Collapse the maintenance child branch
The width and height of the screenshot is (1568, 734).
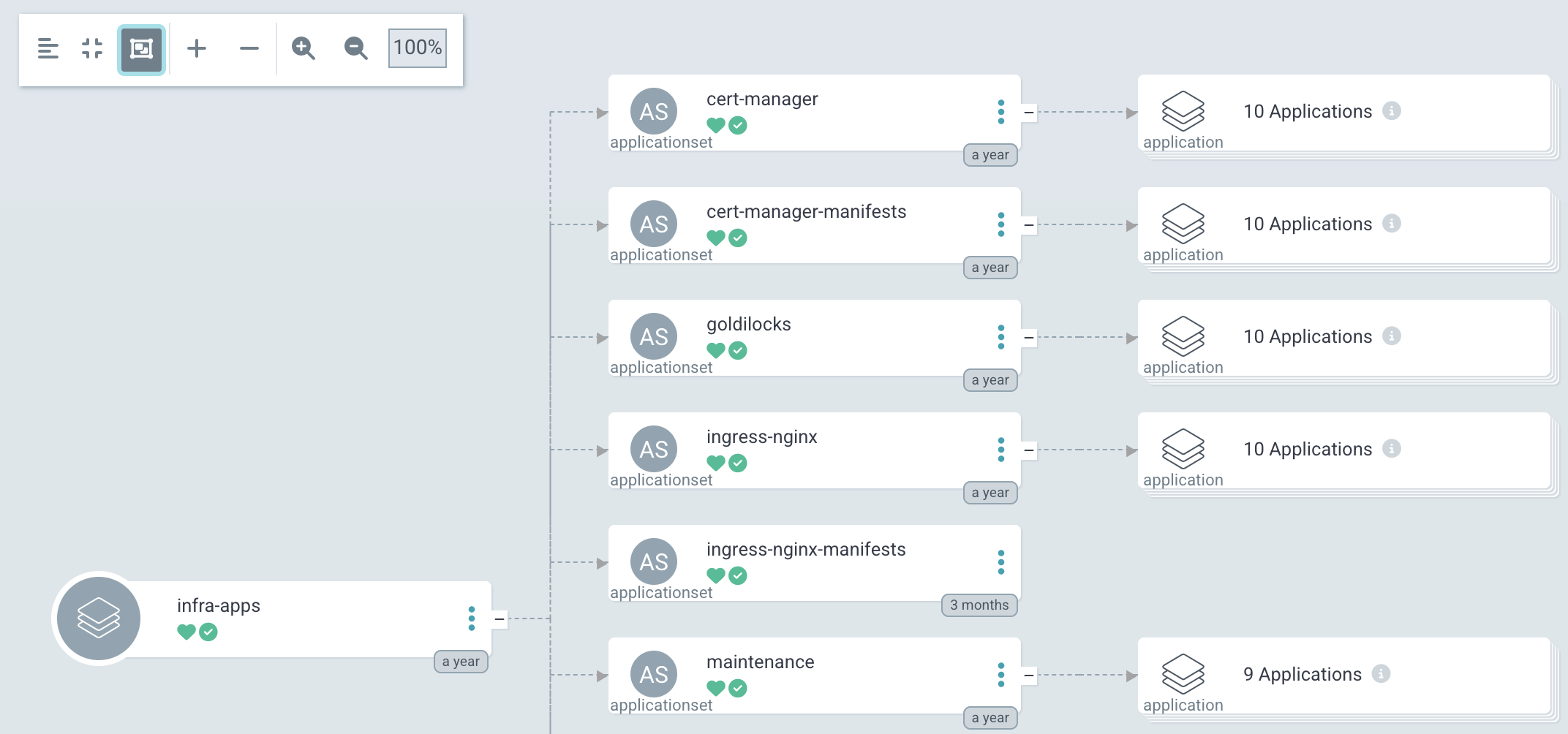1029,676
